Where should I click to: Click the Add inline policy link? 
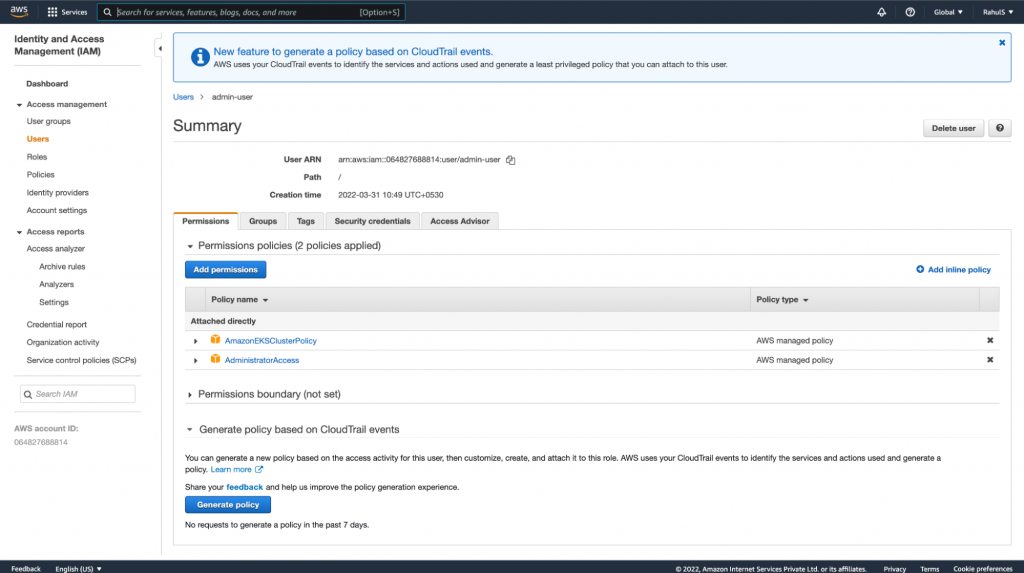click(x=959, y=269)
